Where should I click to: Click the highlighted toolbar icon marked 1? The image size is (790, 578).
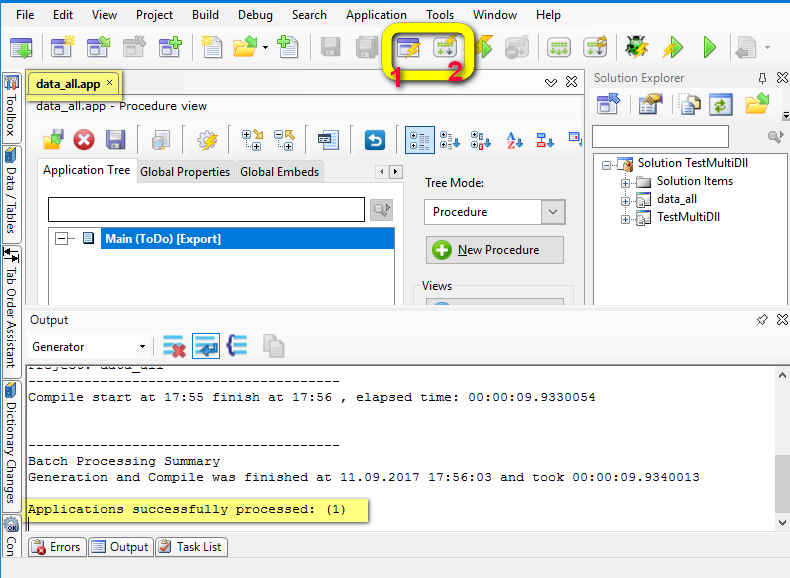click(408, 47)
